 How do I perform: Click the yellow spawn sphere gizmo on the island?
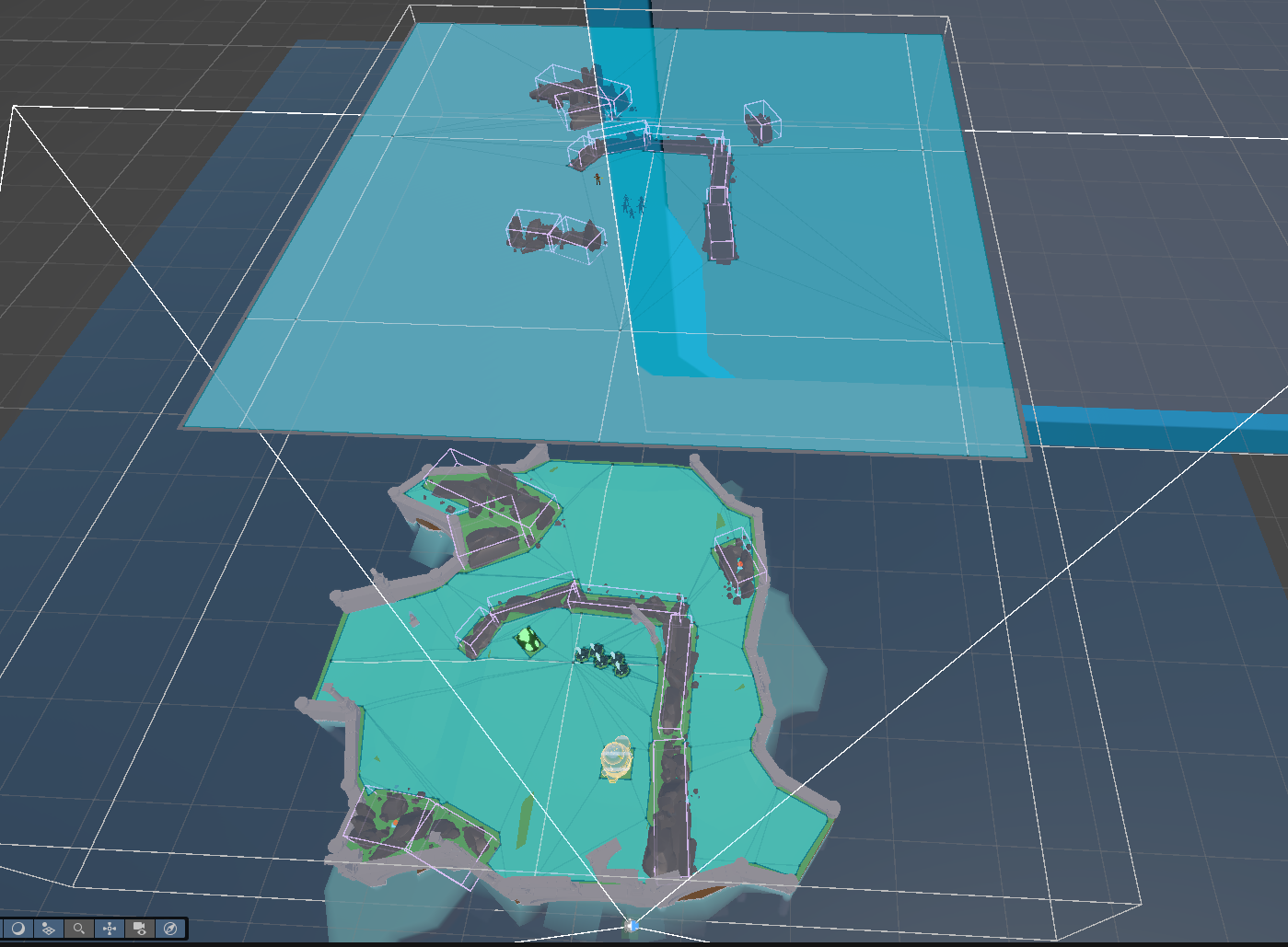(612, 756)
